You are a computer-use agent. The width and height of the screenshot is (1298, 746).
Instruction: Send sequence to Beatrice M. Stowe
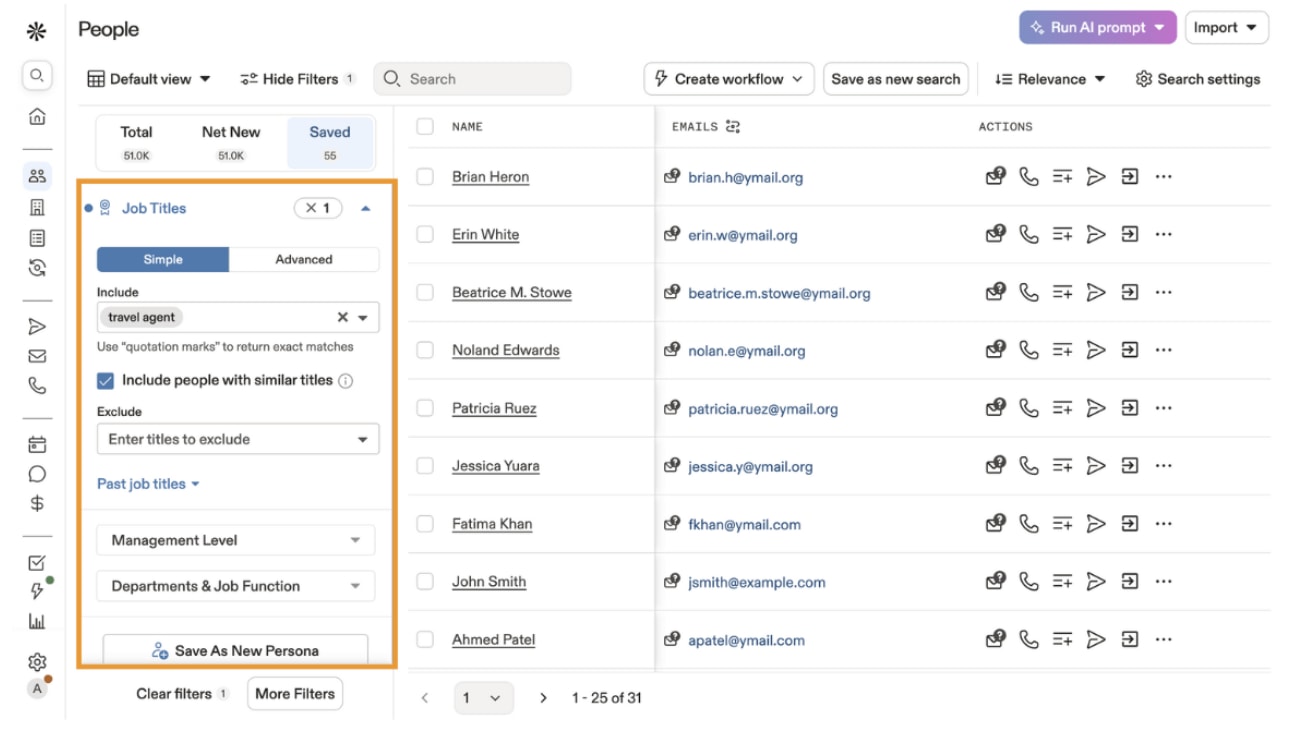point(1096,292)
